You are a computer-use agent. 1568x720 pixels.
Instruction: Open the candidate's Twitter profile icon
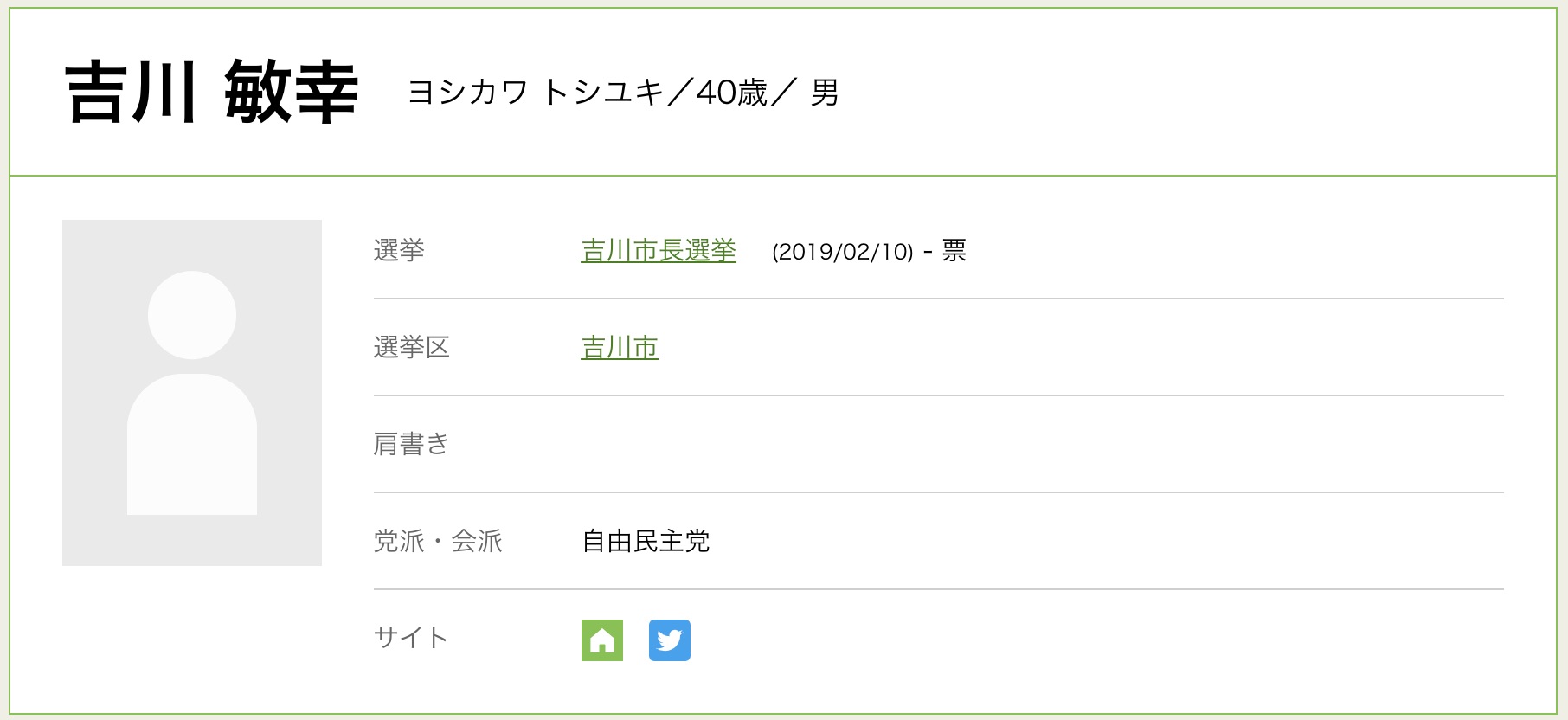click(670, 640)
